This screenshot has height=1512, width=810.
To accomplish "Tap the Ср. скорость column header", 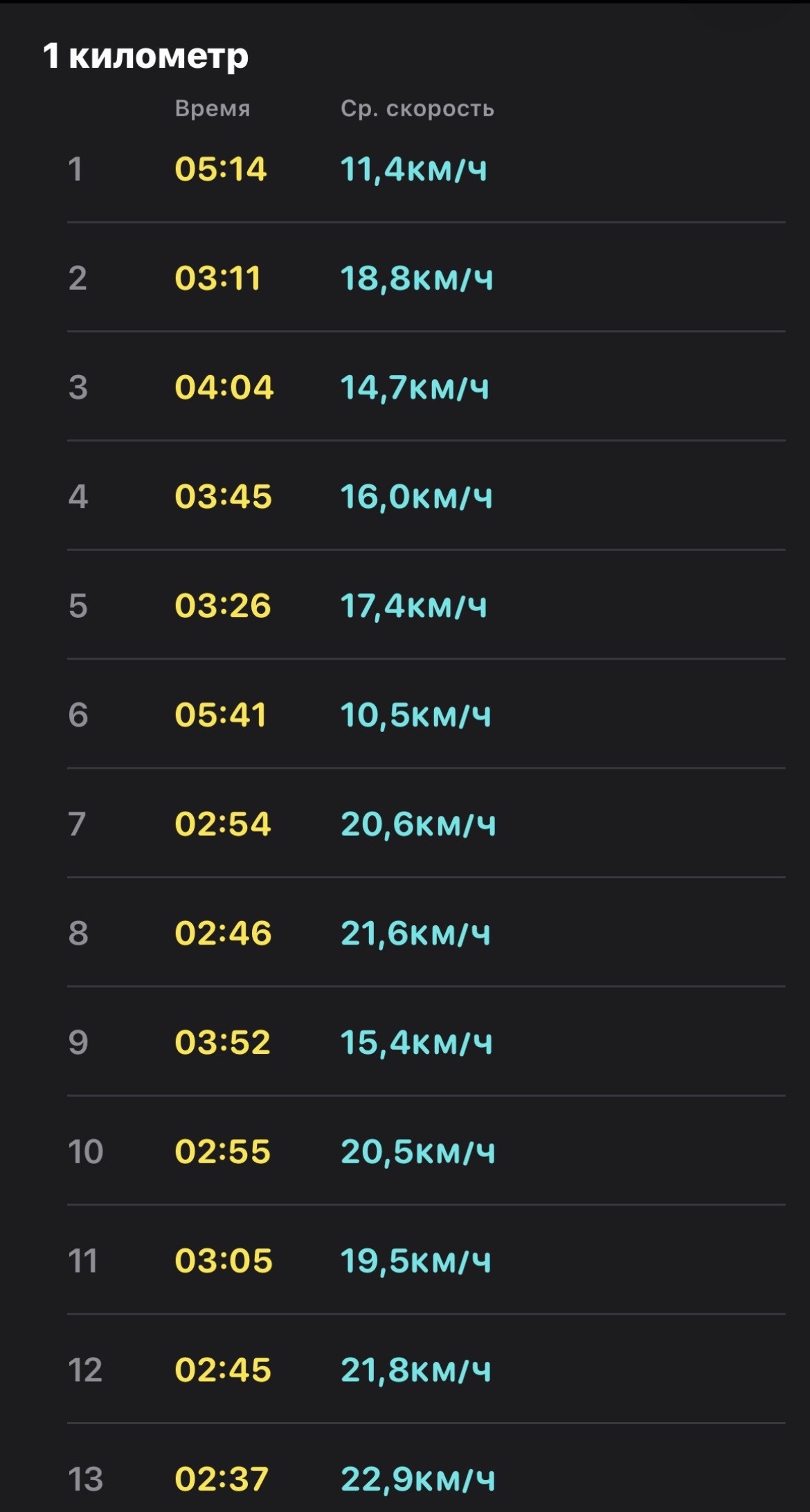I will tap(417, 109).
